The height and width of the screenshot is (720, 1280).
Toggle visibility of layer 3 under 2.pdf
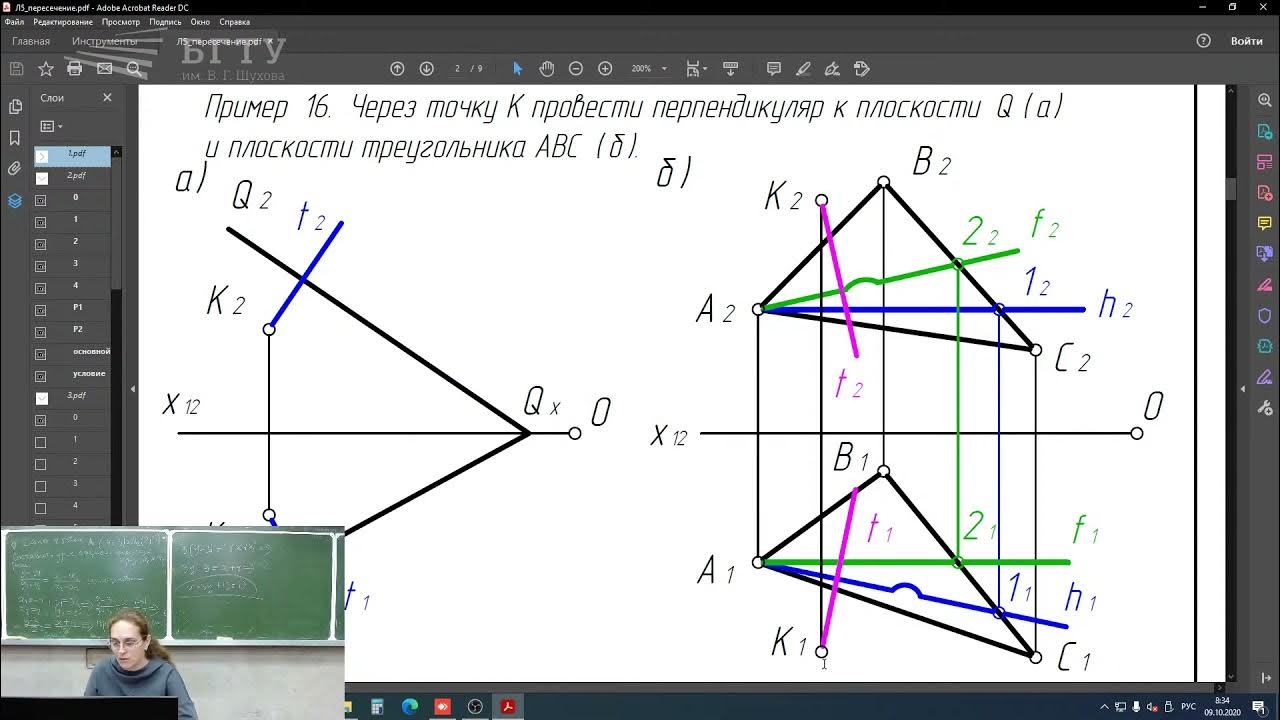point(41,266)
